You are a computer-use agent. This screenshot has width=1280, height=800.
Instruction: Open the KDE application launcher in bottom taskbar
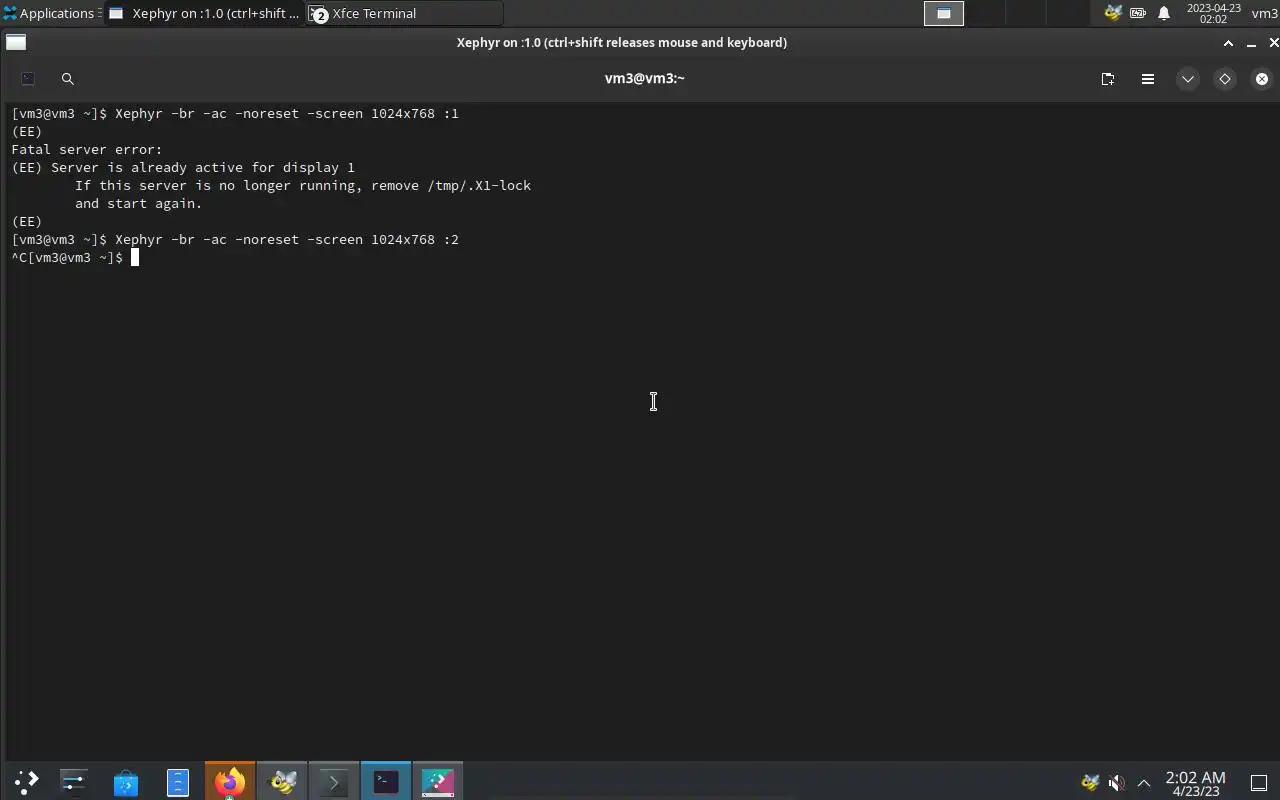[x=26, y=782]
